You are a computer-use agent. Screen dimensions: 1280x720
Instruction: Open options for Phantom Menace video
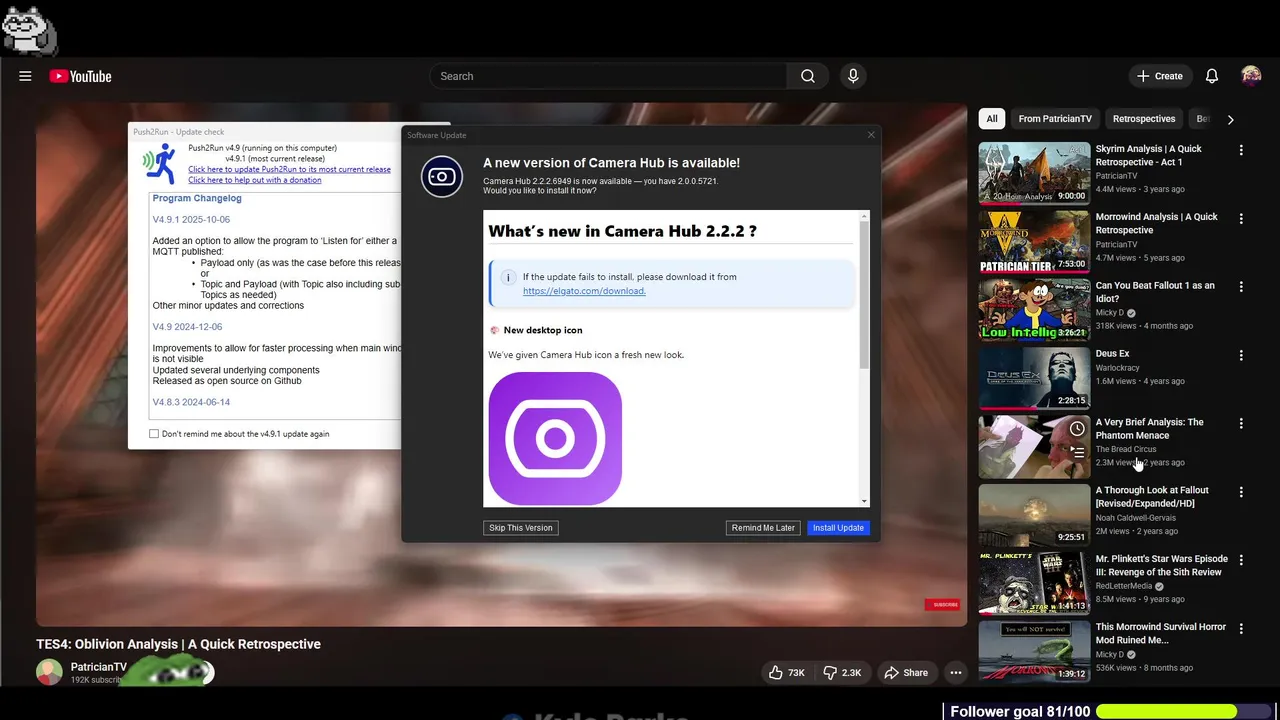pos(1241,423)
